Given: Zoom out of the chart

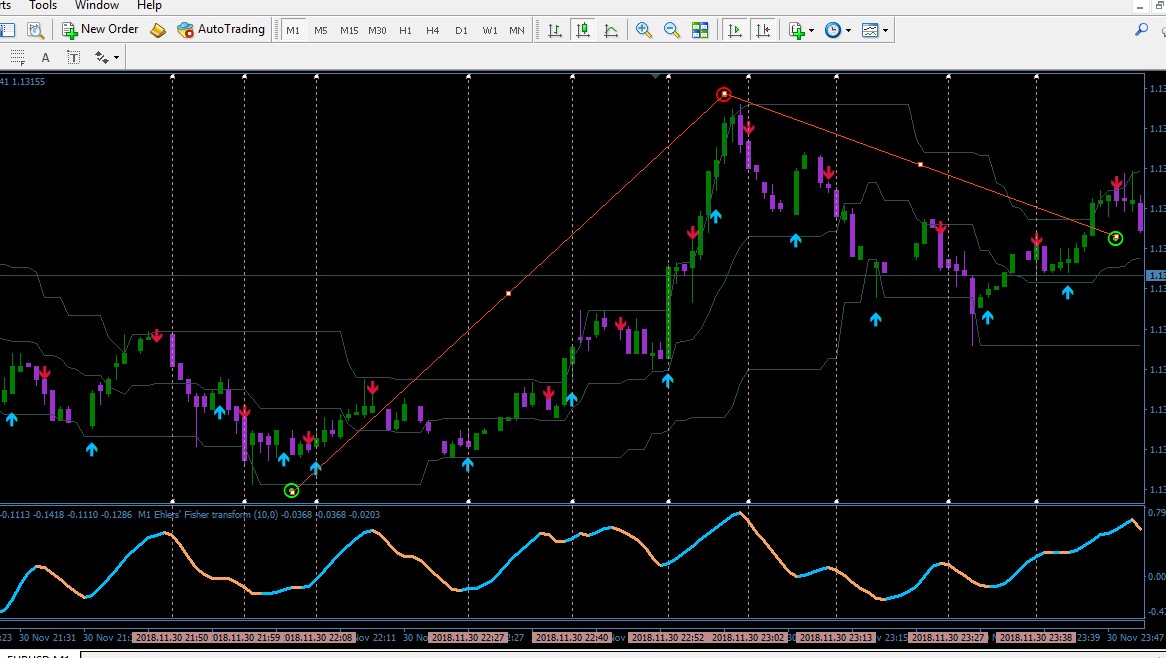Looking at the screenshot, I should pos(671,30).
